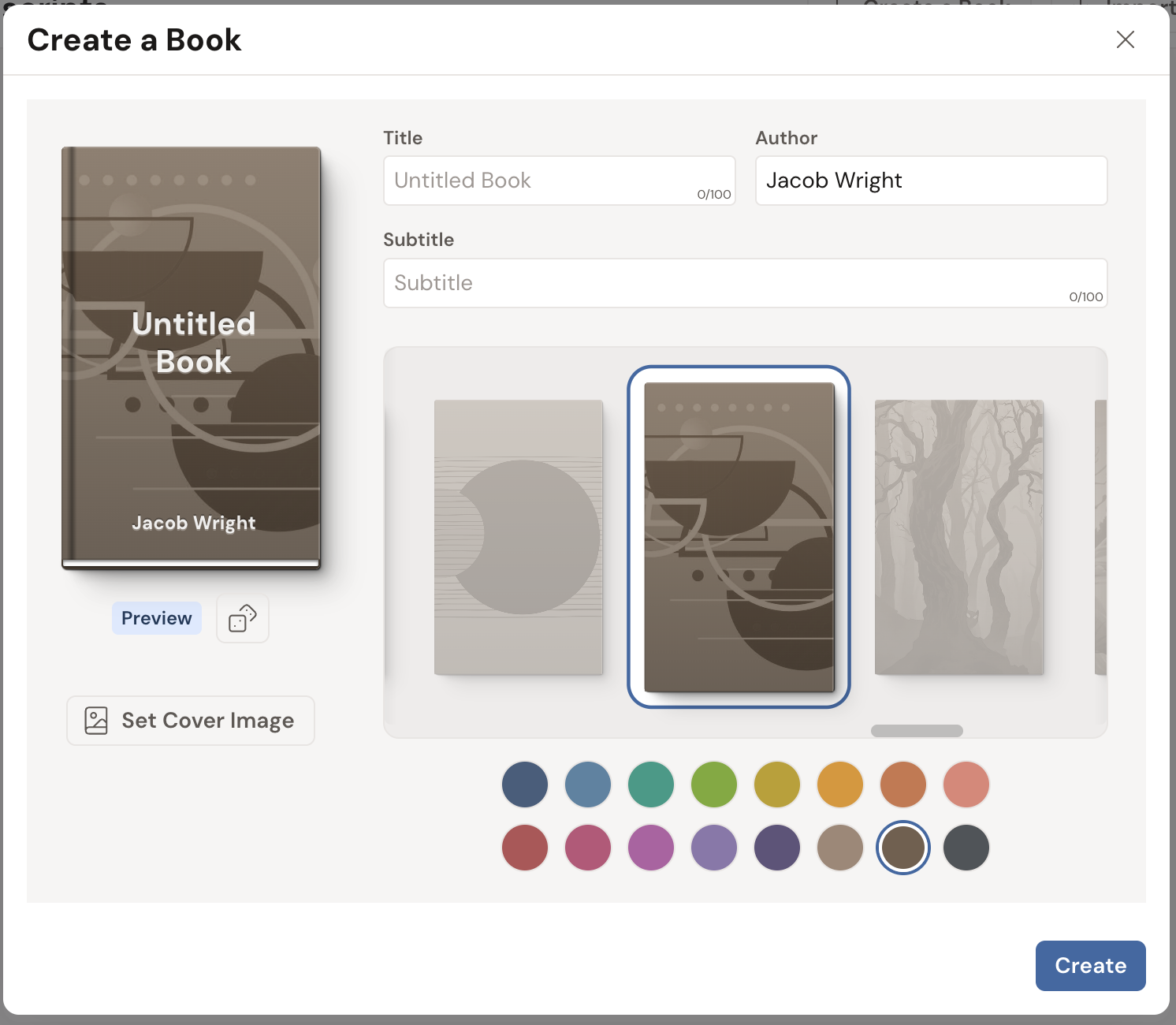Pick the magenta purple color swatch
1176x1025 pixels.
651,848
